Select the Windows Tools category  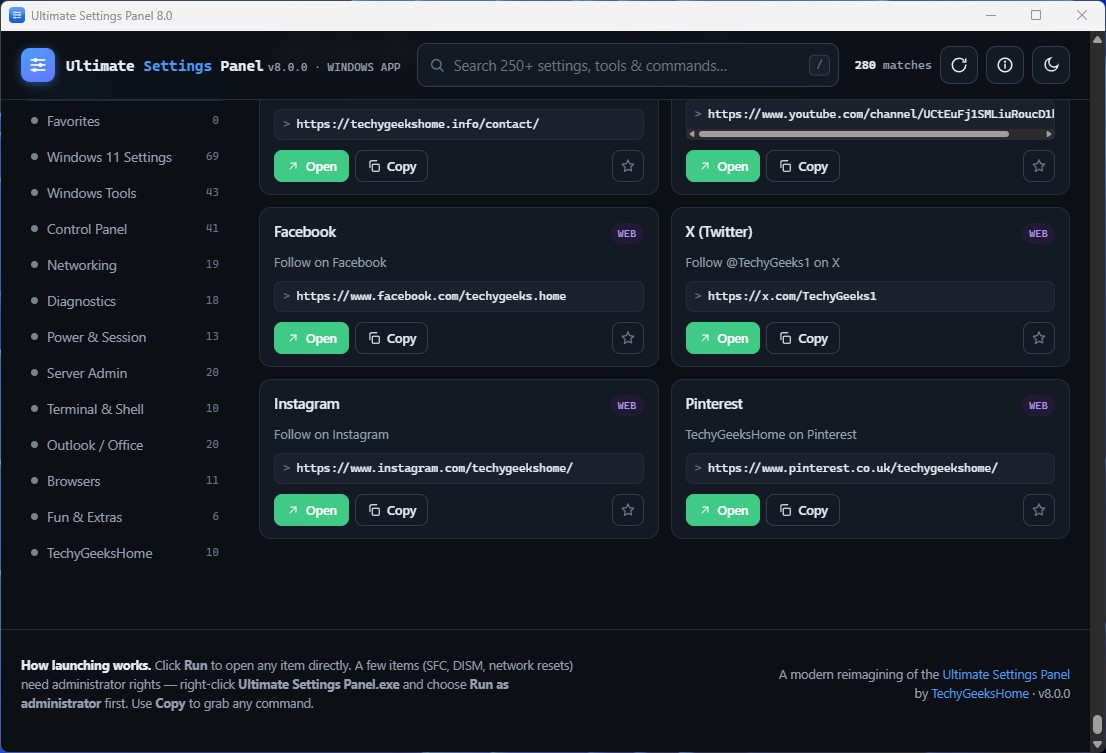(x=125, y=192)
